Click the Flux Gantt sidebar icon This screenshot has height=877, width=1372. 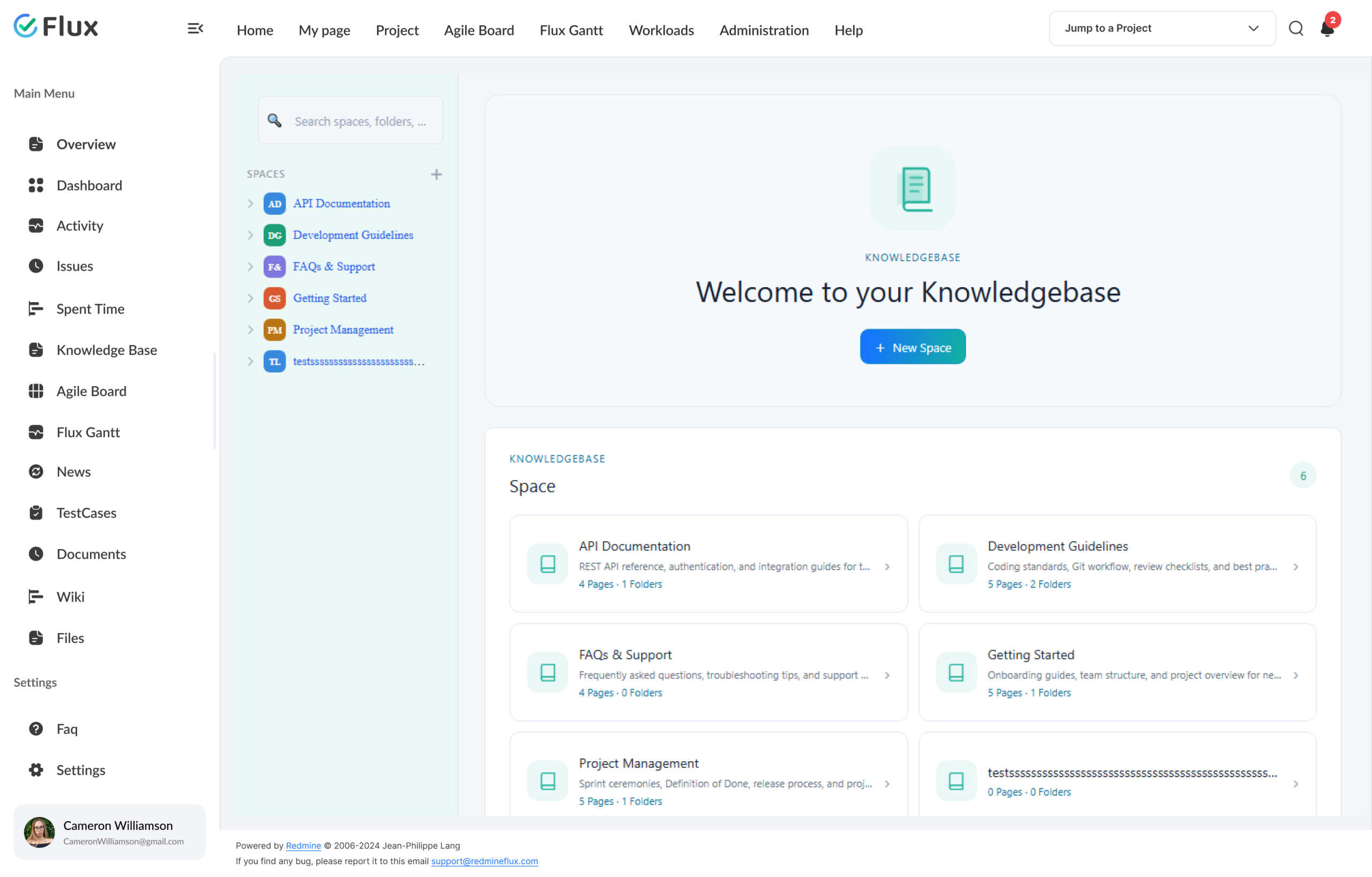(x=36, y=432)
